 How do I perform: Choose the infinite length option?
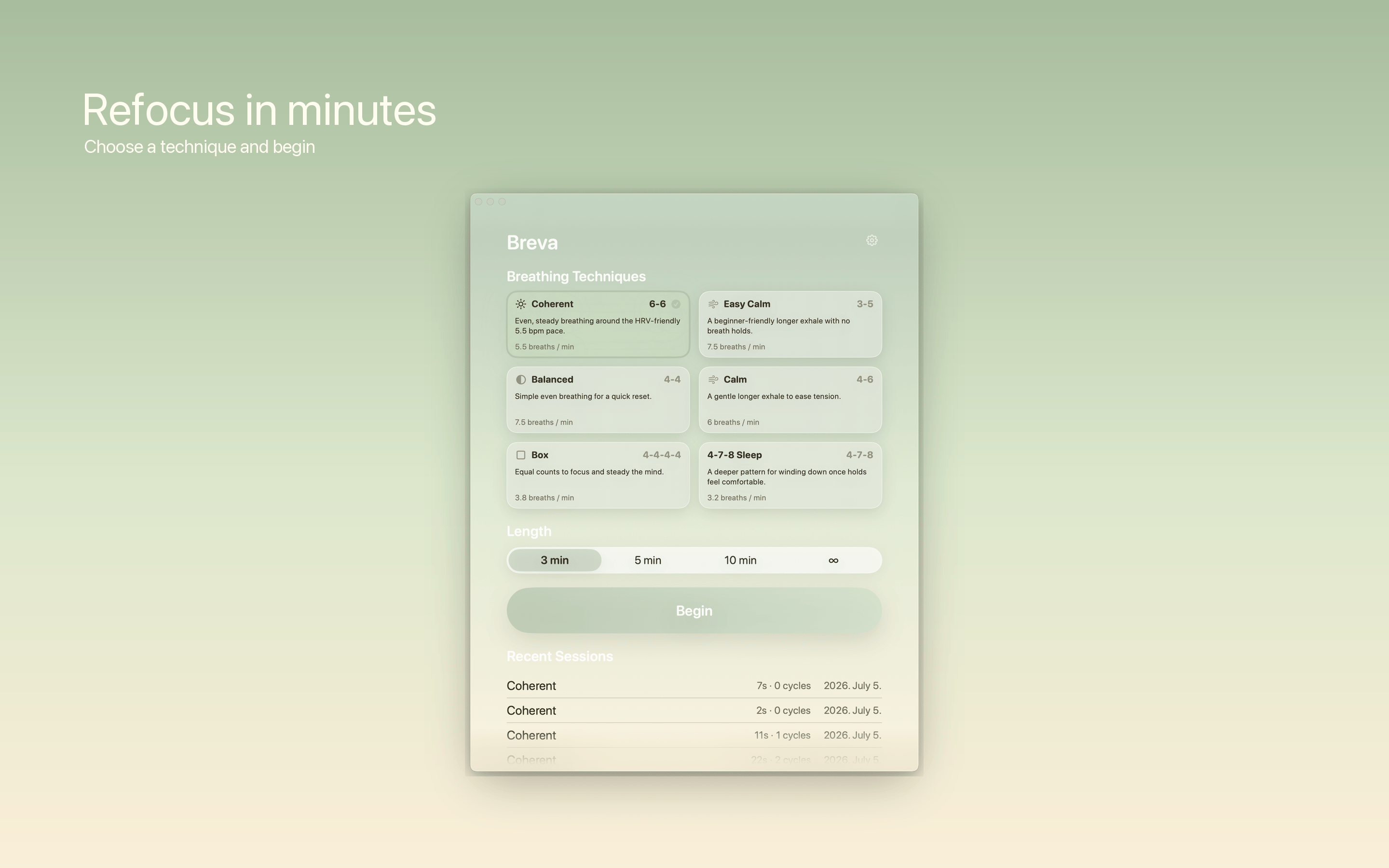[x=833, y=560]
